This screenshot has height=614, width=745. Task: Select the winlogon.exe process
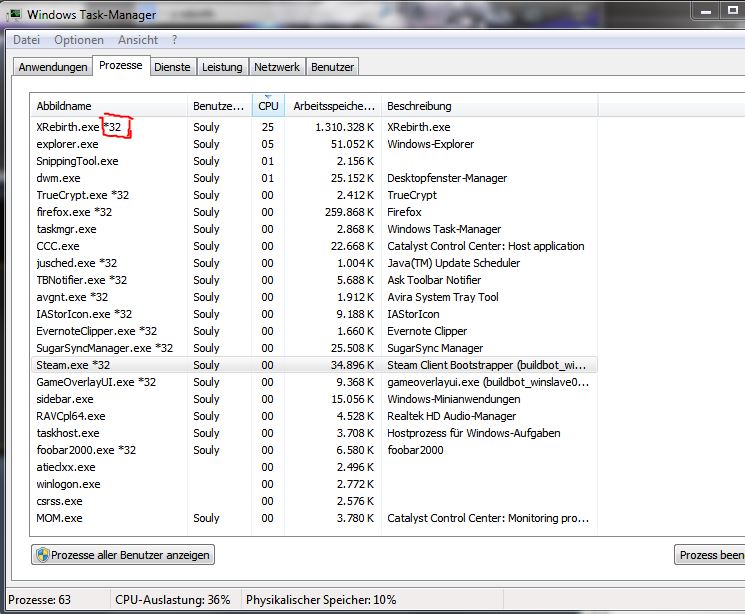pos(314,484)
